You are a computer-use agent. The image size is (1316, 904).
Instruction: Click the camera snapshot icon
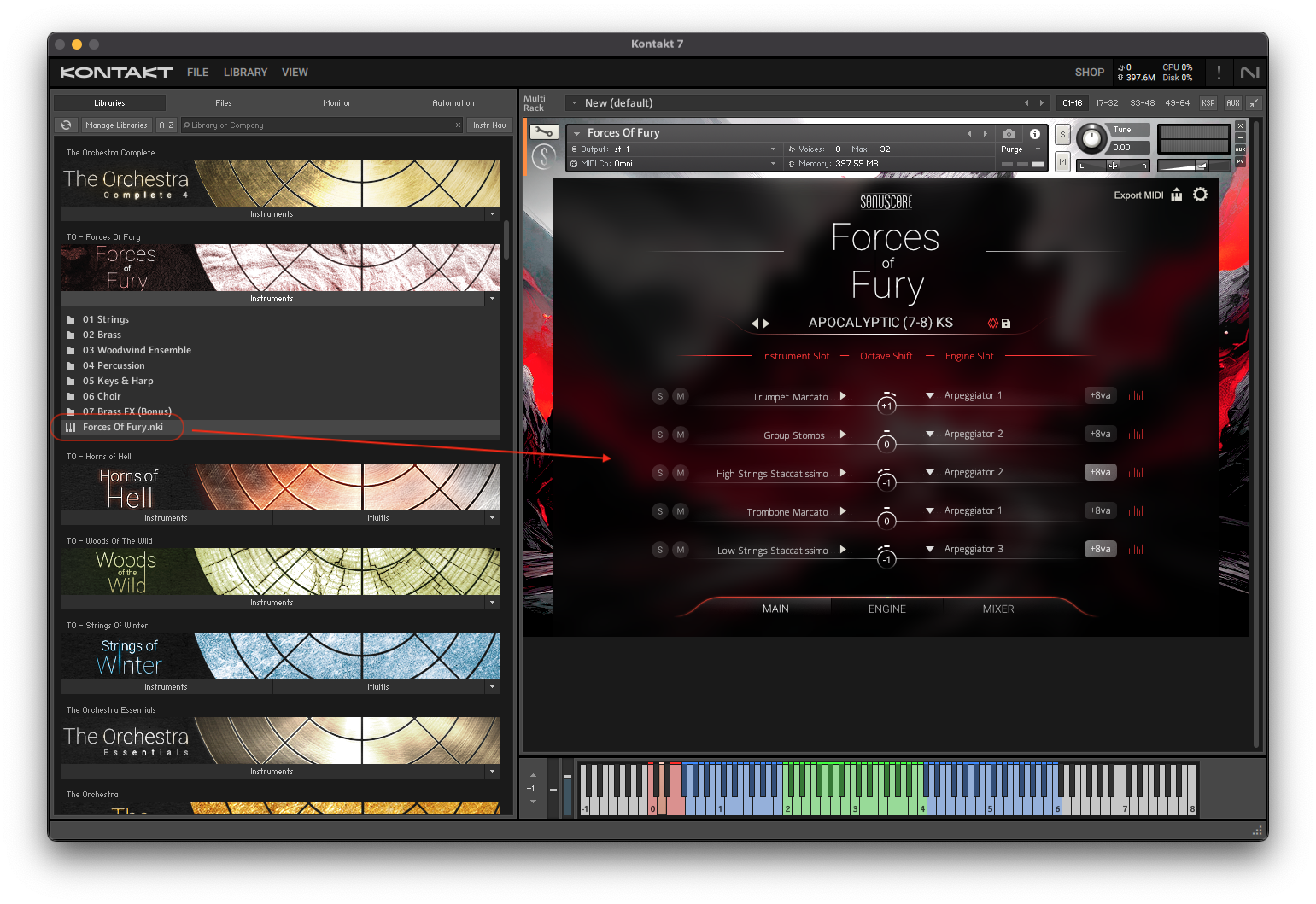click(1009, 134)
